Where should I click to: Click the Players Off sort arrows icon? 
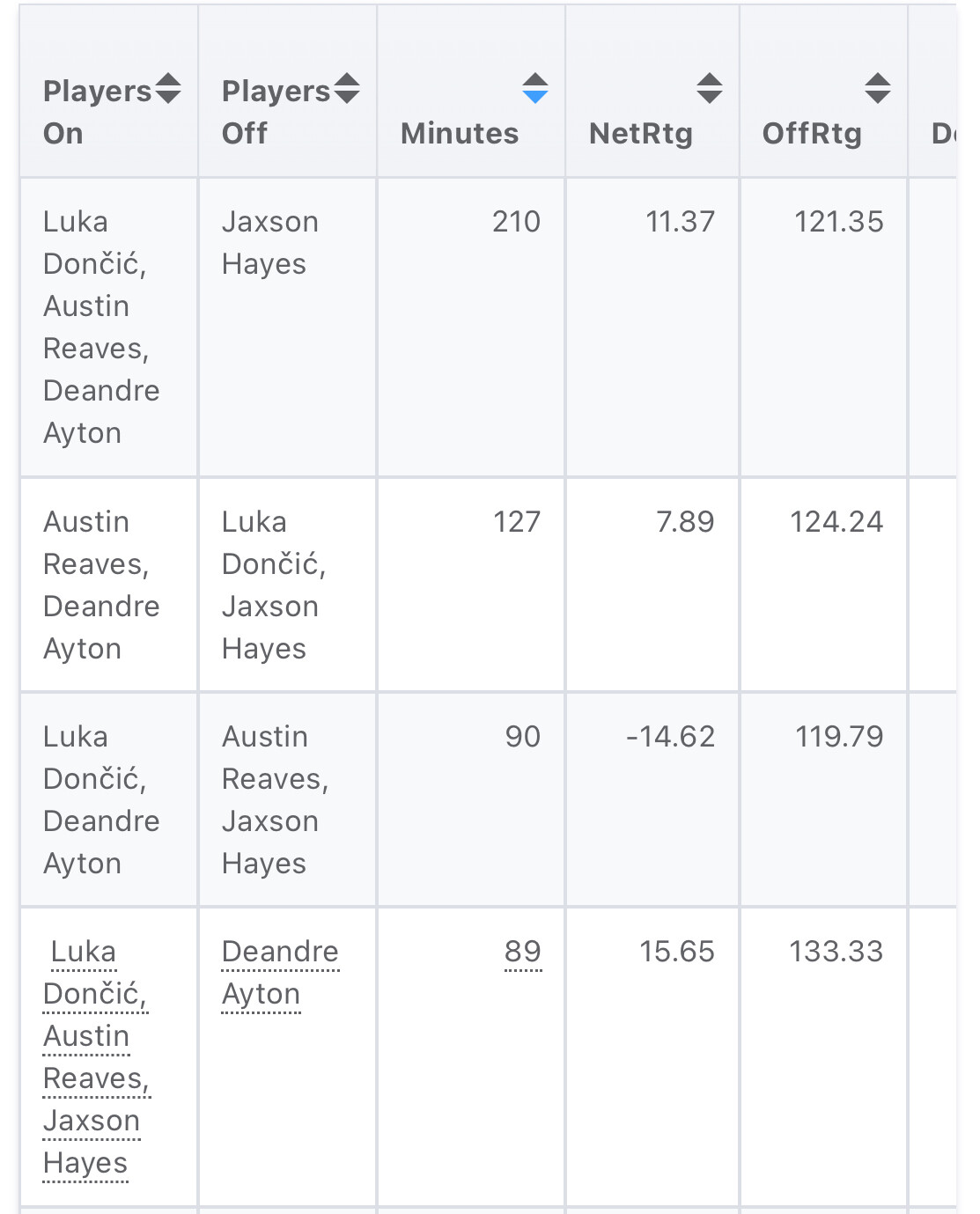[x=347, y=89]
